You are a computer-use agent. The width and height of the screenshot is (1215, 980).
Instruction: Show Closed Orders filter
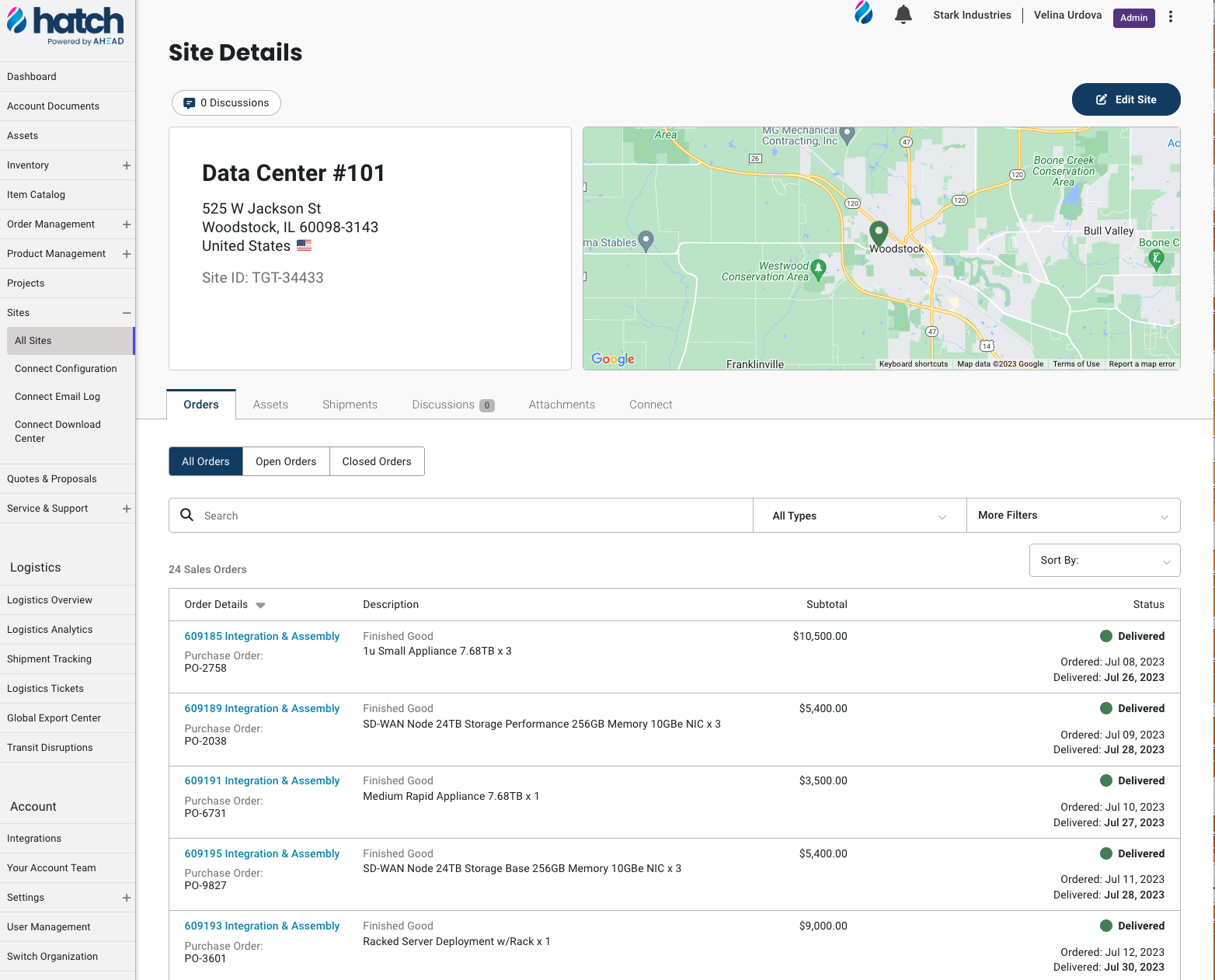pyautogui.click(x=377, y=461)
